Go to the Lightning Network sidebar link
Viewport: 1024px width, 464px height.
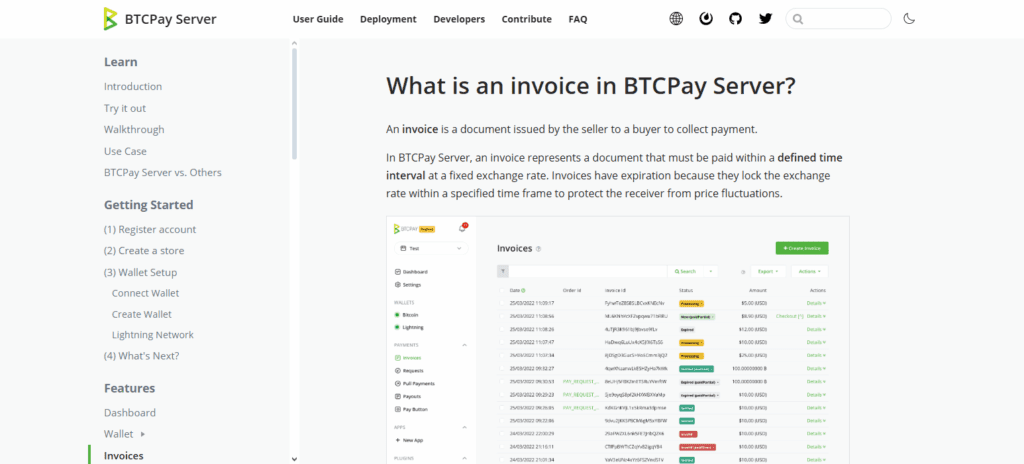pos(153,335)
